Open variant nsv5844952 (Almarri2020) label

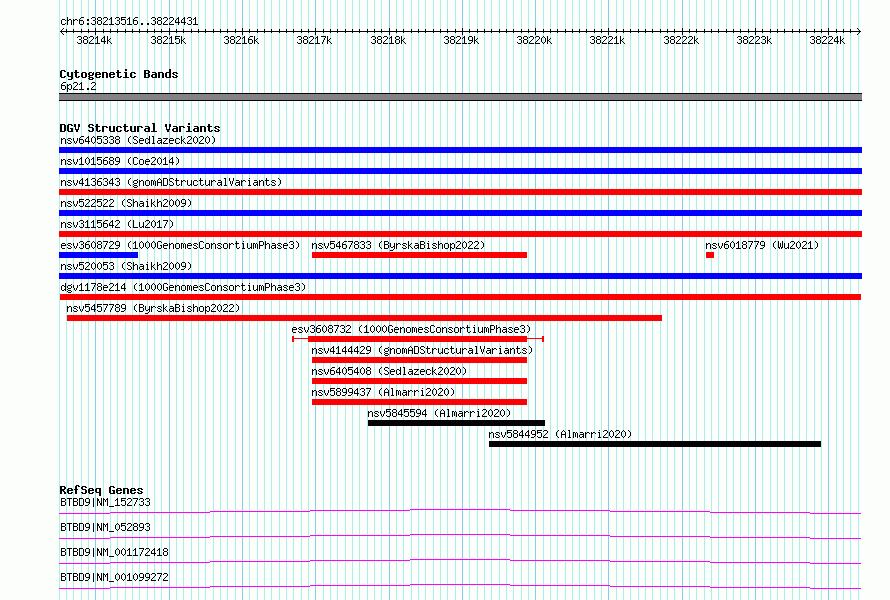tap(560, 434)
